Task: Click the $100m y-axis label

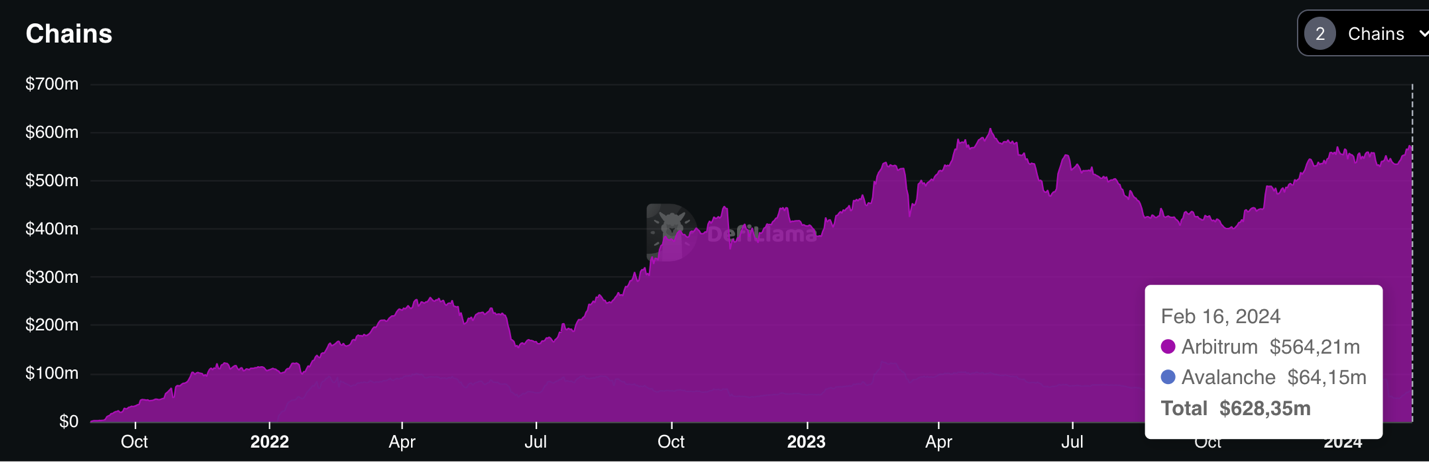Action: tap(52, 373)
